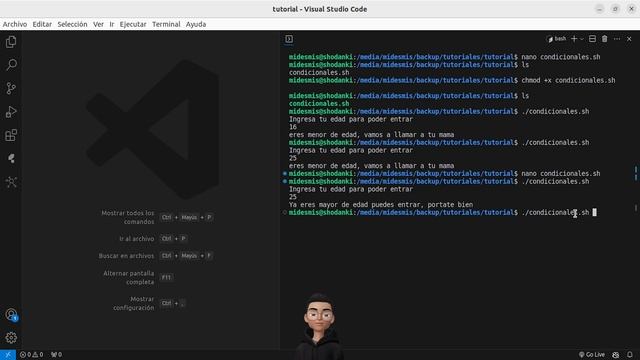Open the Ver menu
Viewport: 640px width, 360px height.
pyautogui.click(x=98, y=24)
